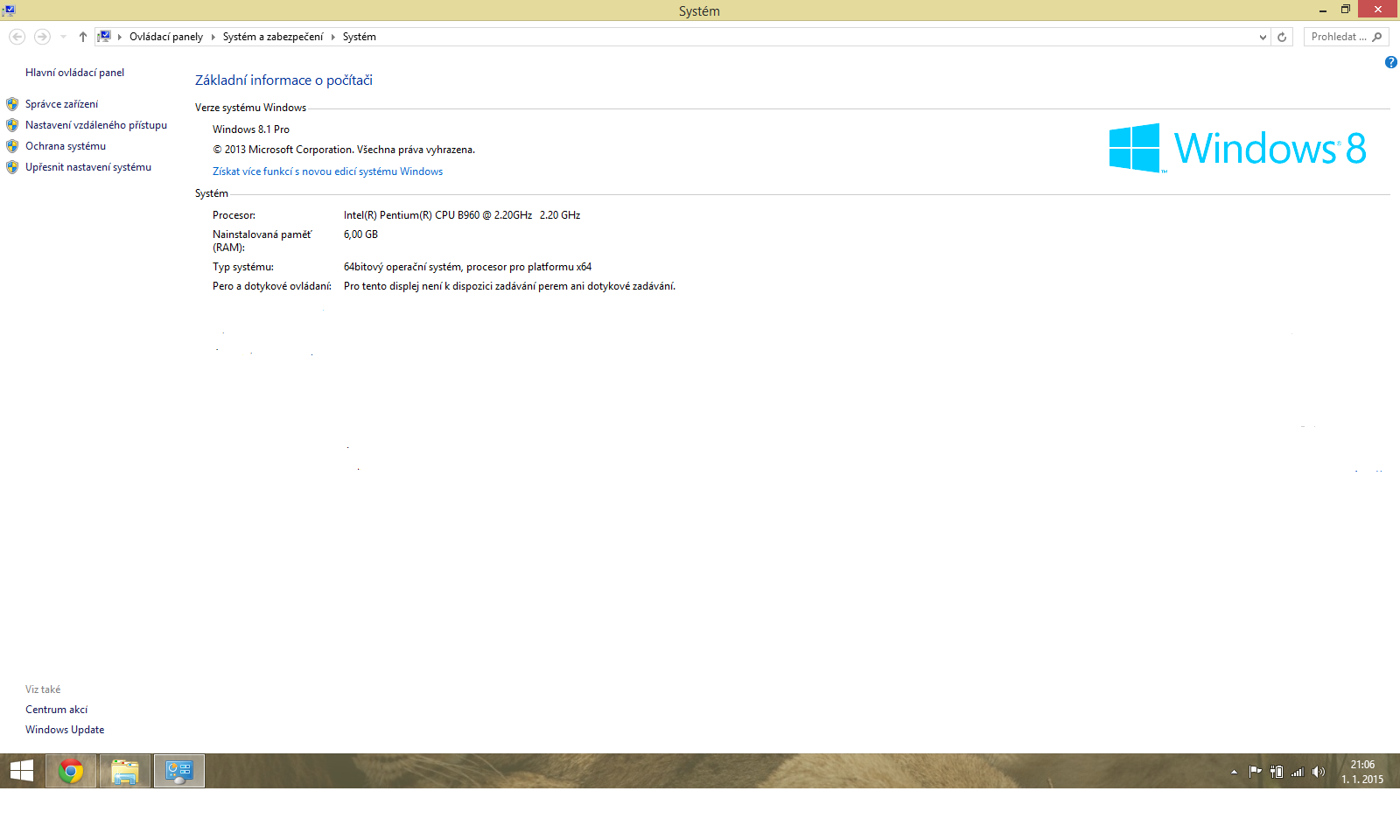The image size is (1400, 840).
Task: Click the shield icon beside Správce zařízení
Action: click(x=12, y=104)
